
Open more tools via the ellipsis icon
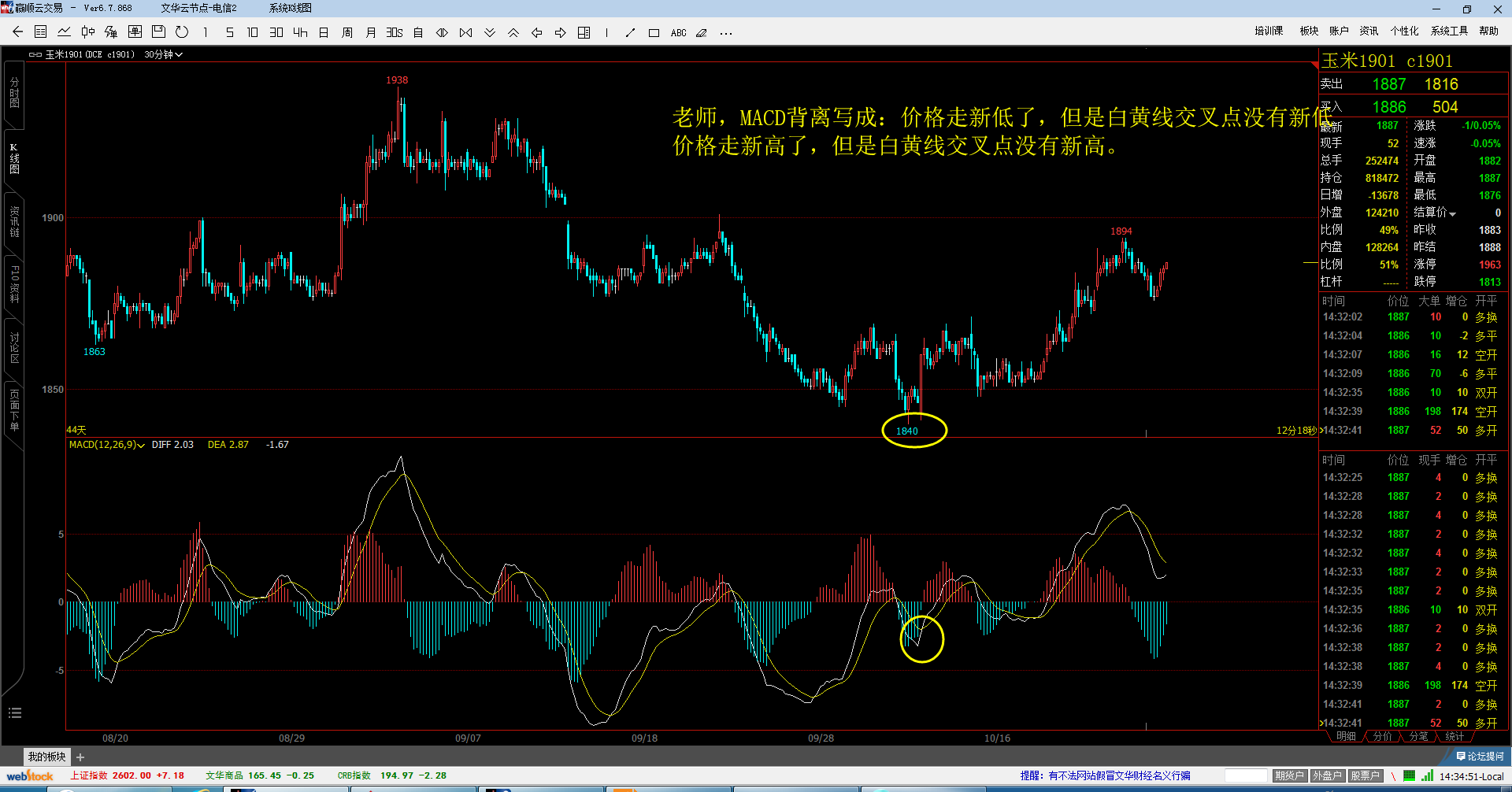point(726,33)
